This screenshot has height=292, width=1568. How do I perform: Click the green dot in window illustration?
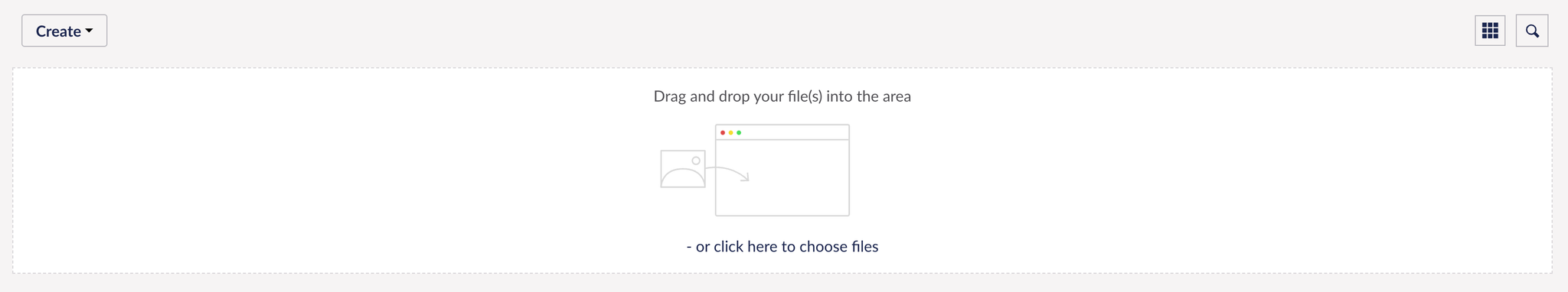pyautogui.click(x=739, y=133)
